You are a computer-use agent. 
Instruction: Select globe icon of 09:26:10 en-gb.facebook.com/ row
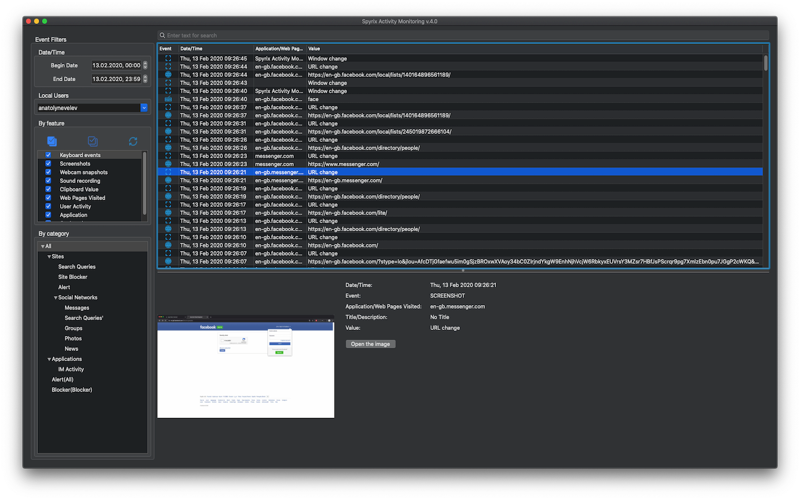coord(168,245)
